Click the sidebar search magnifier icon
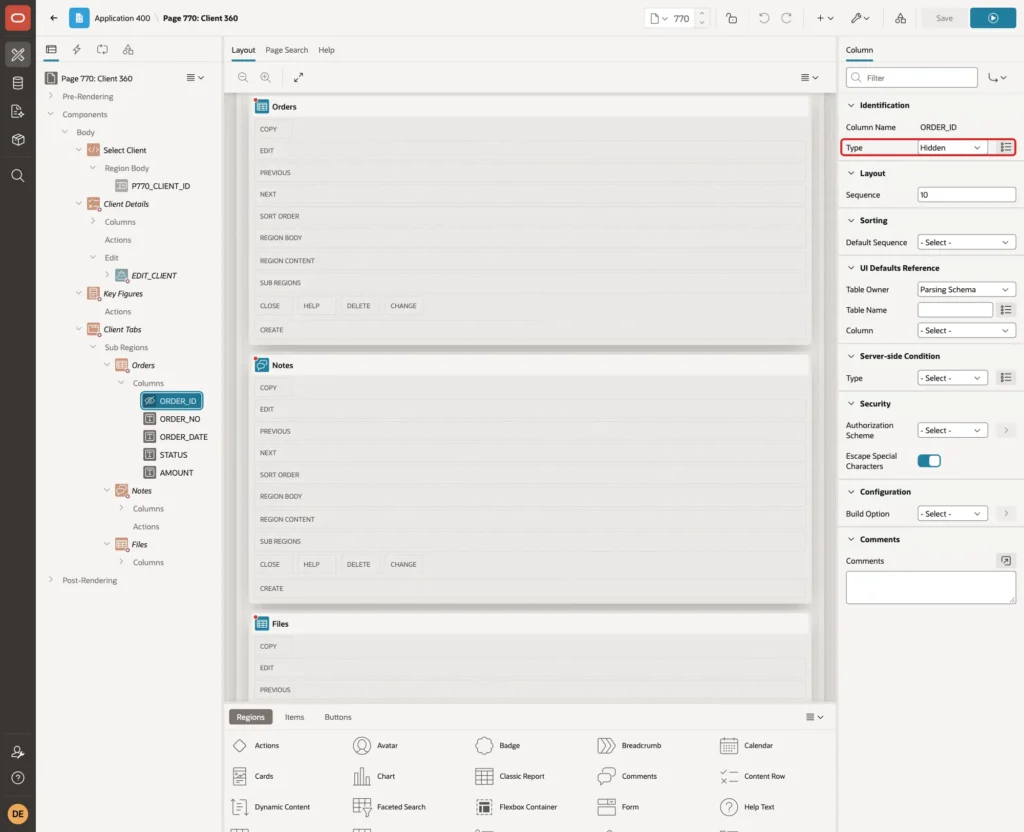 click(18, 175)
